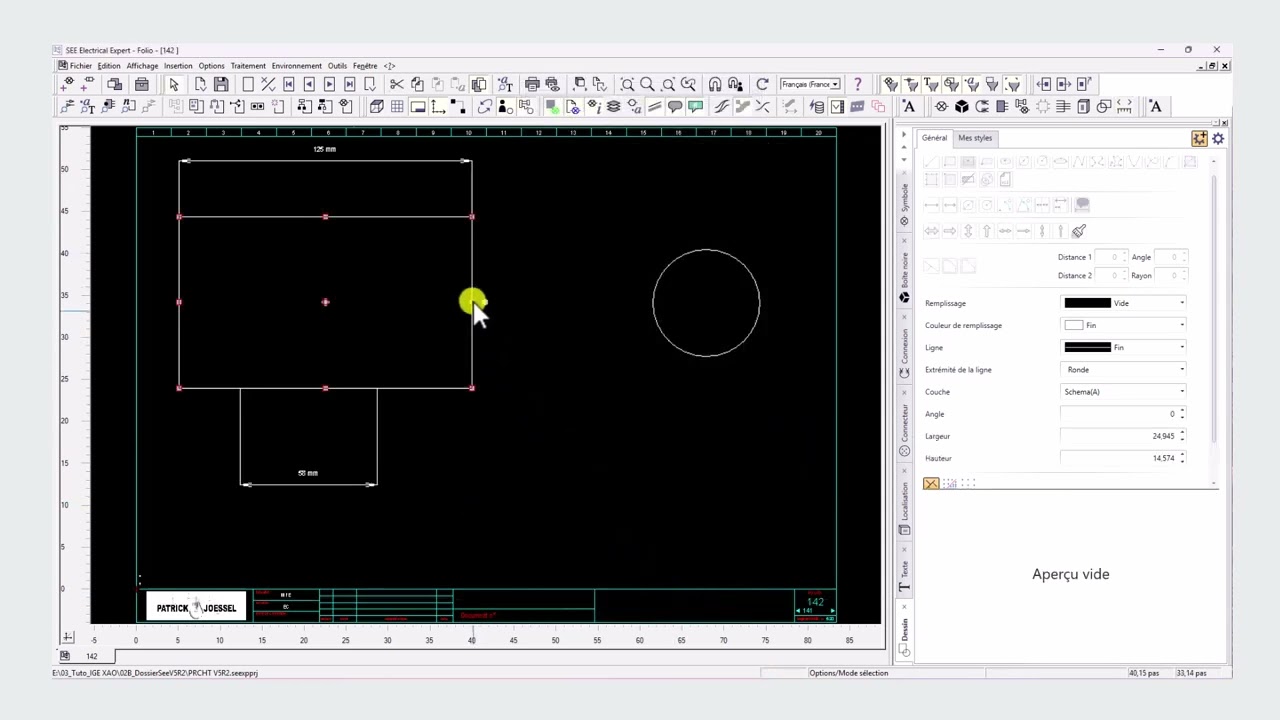The width and height of the screenshot is (1280, 720).
Task: Click the purple question mark help icon
Action: pyautogui.click(x=857, y=84)
